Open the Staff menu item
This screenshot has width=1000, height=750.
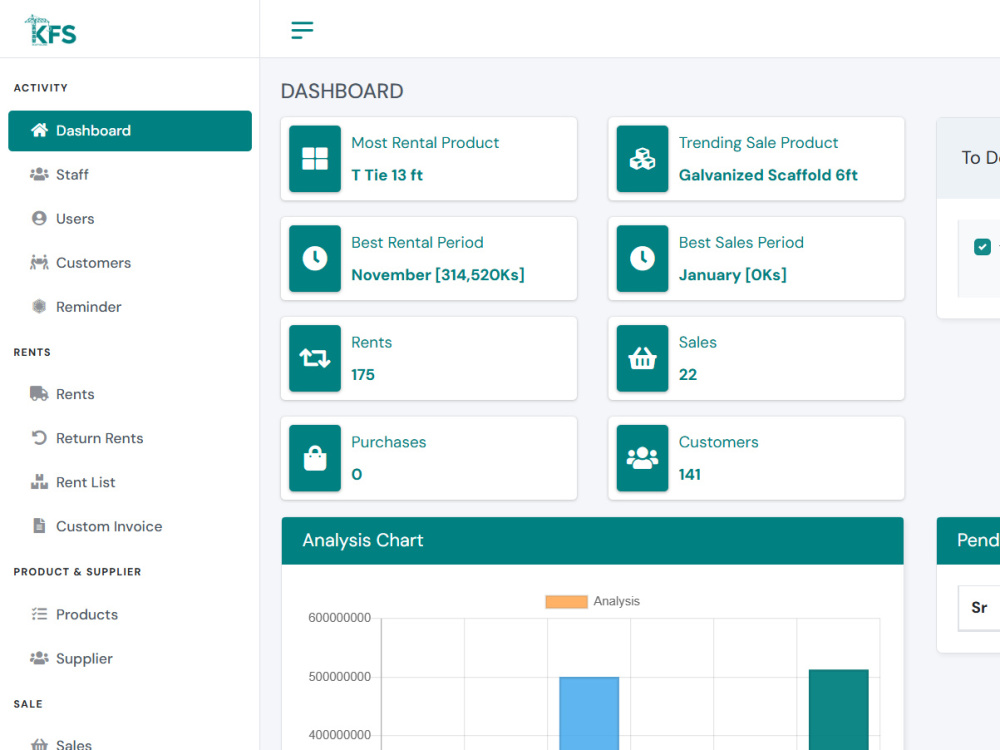(130, 174)
